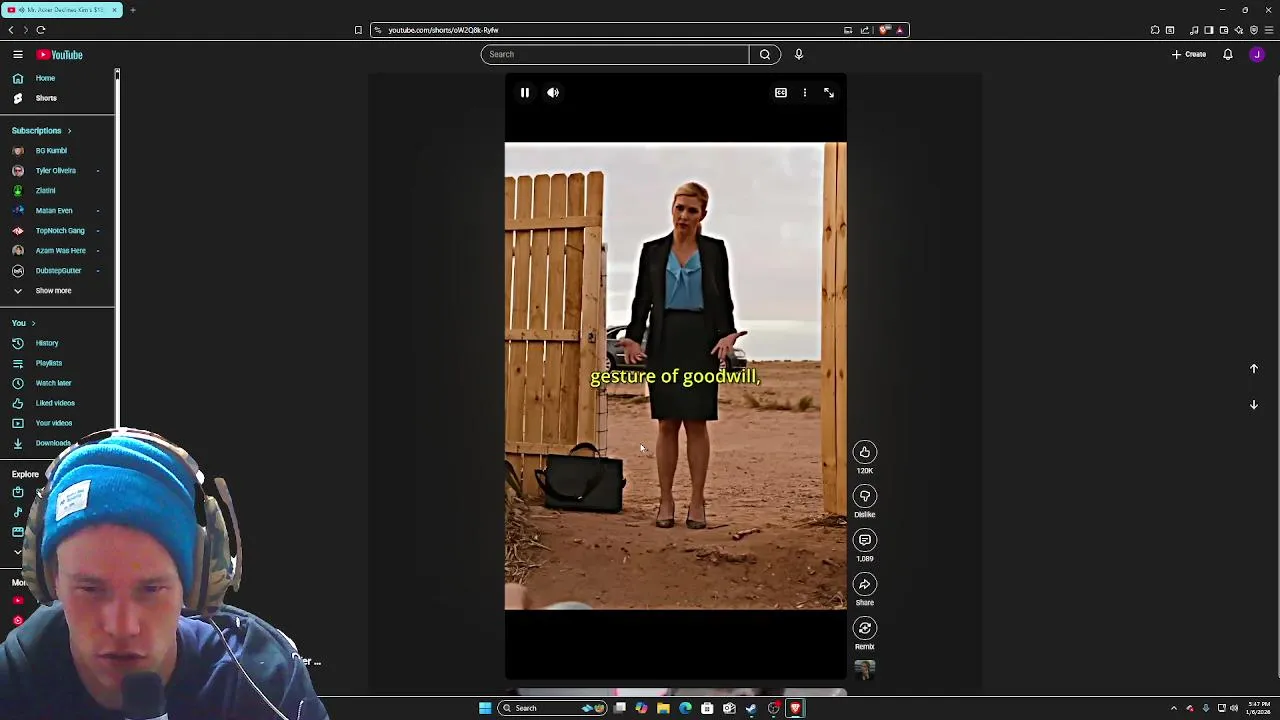Open browser extensions puzzle icon
Viewport: 1280px width, 720px height.
pos(1155,30)
